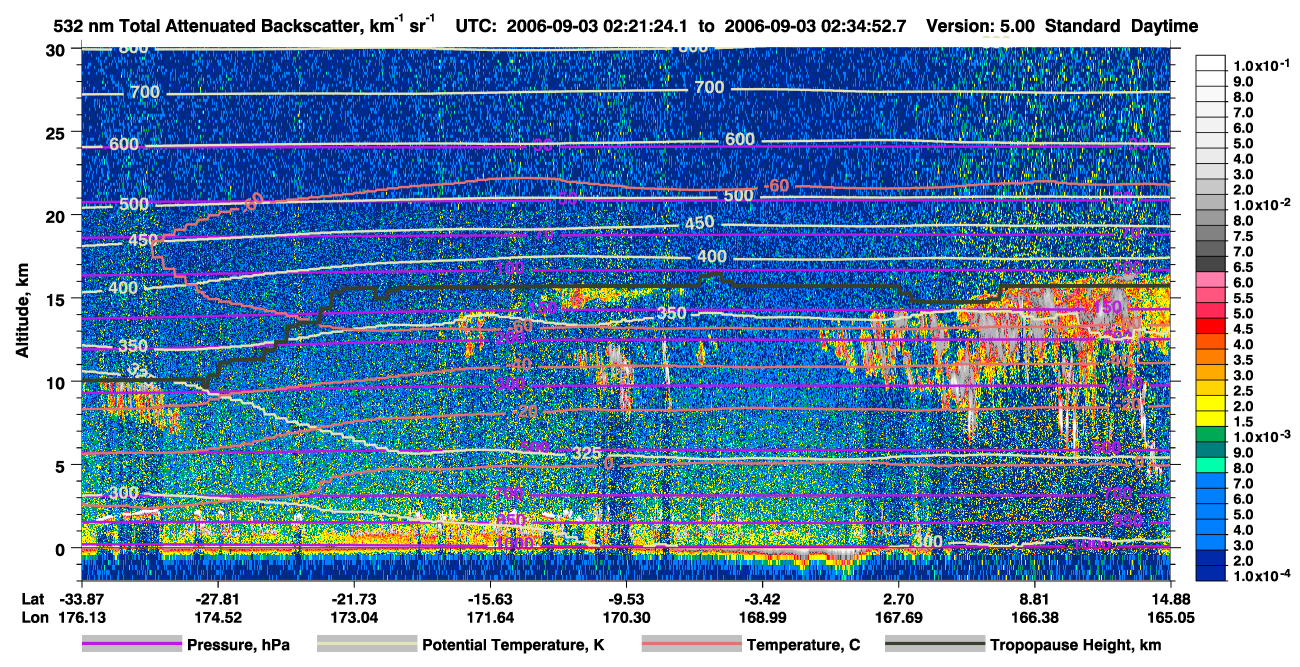Click the longitude value 174.52
1300x667 pixels.
coord(218,617)
